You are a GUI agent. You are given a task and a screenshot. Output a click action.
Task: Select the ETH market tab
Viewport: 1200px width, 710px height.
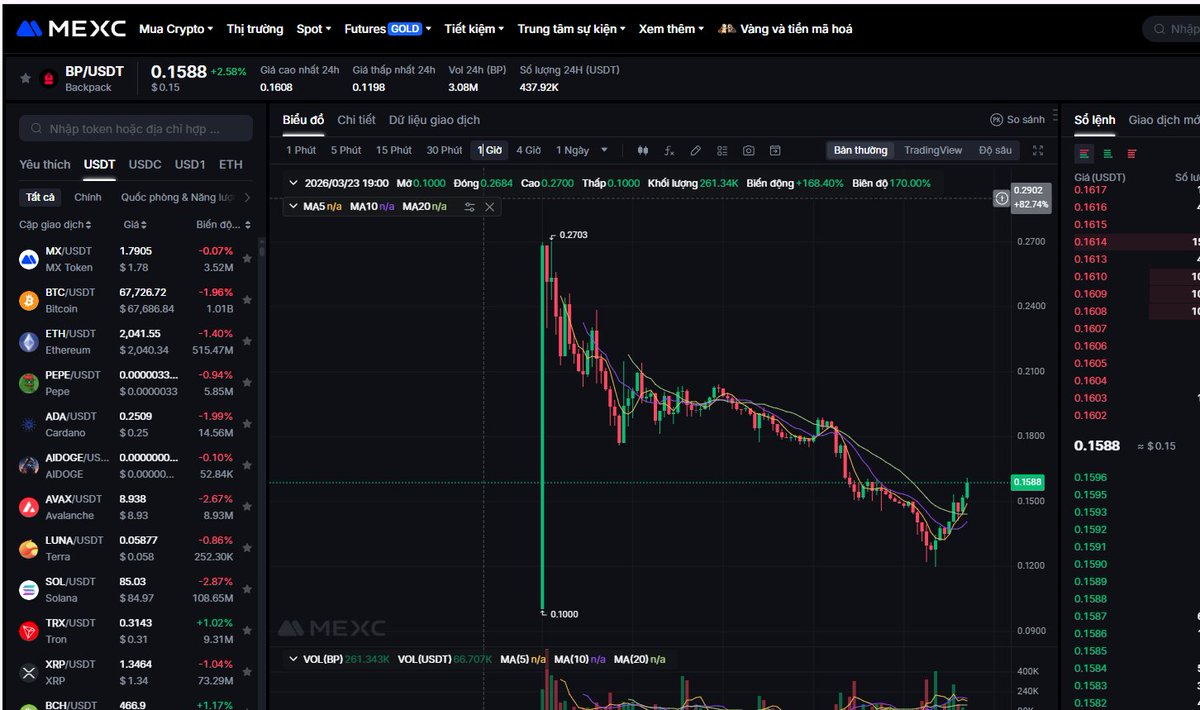(x=231, y=164)
